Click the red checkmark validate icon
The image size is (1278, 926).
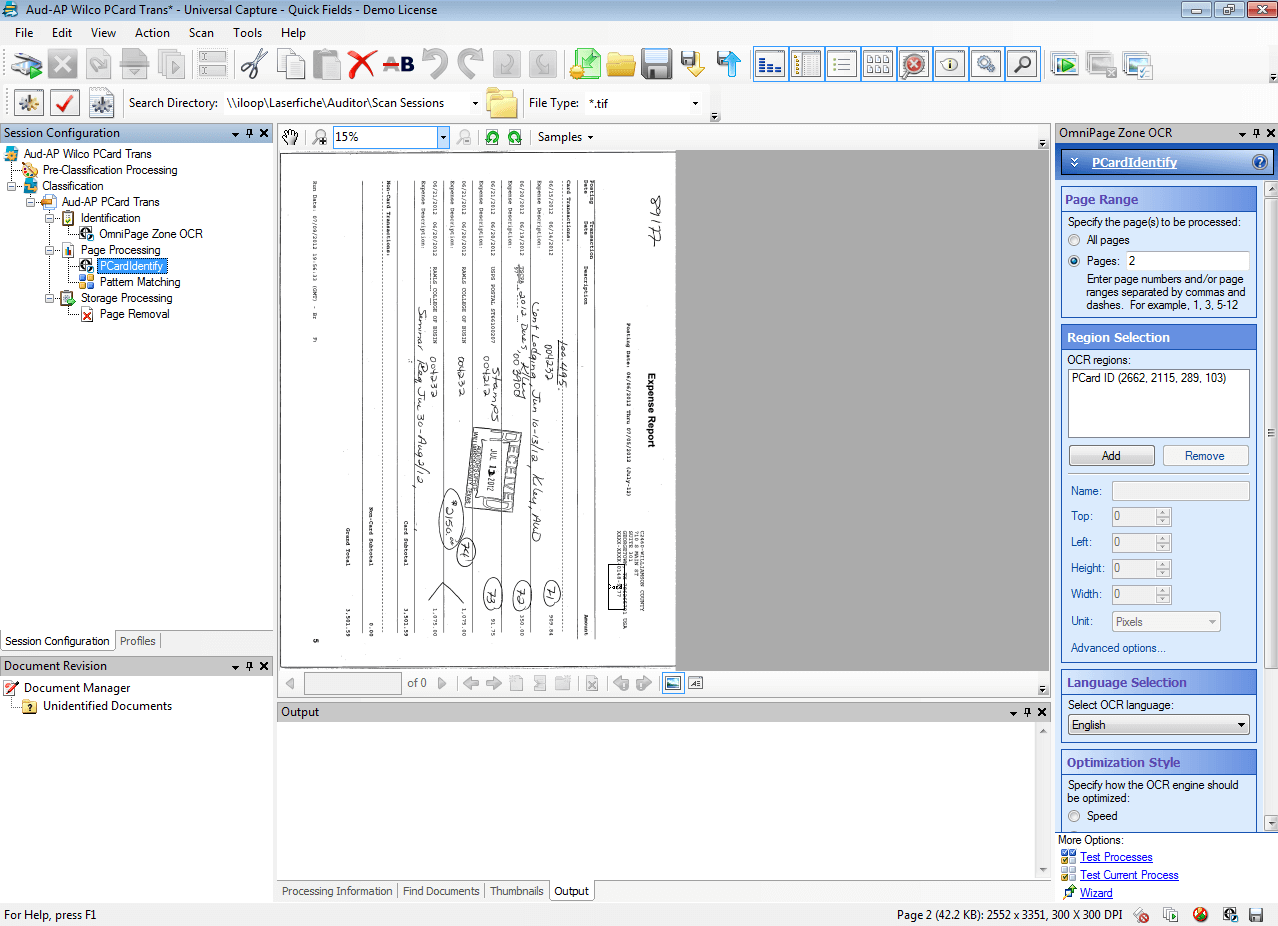tap(65, 102)
